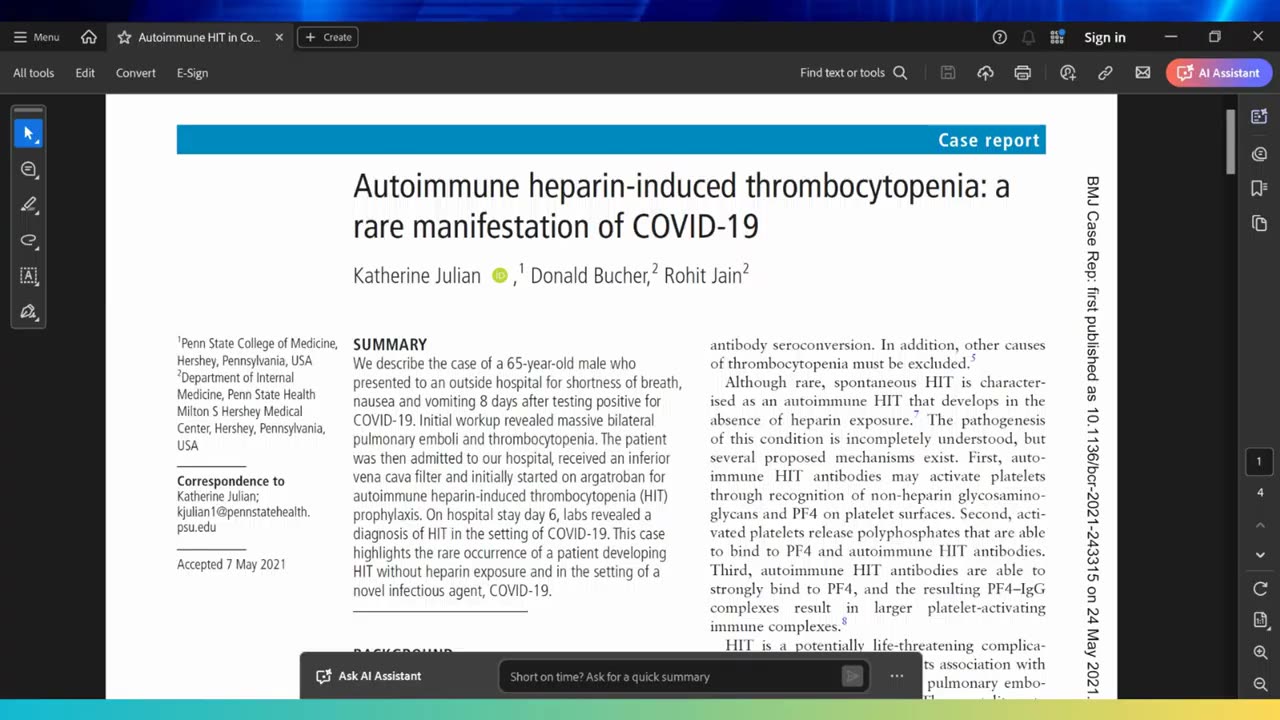Choose the Draw freeform lasso tool

coord(28,241)
